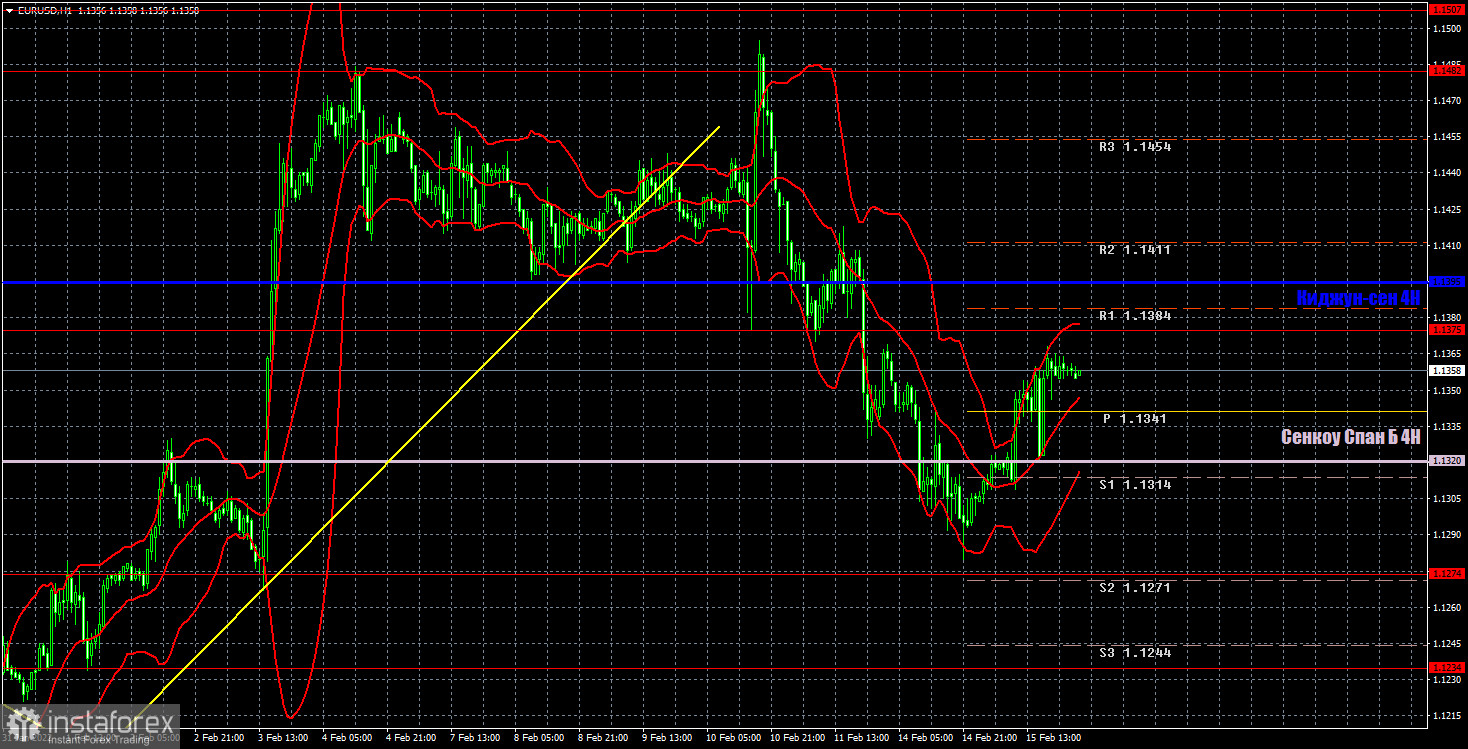Select the blue Киджун-сен 4H label

[1358, 298]
